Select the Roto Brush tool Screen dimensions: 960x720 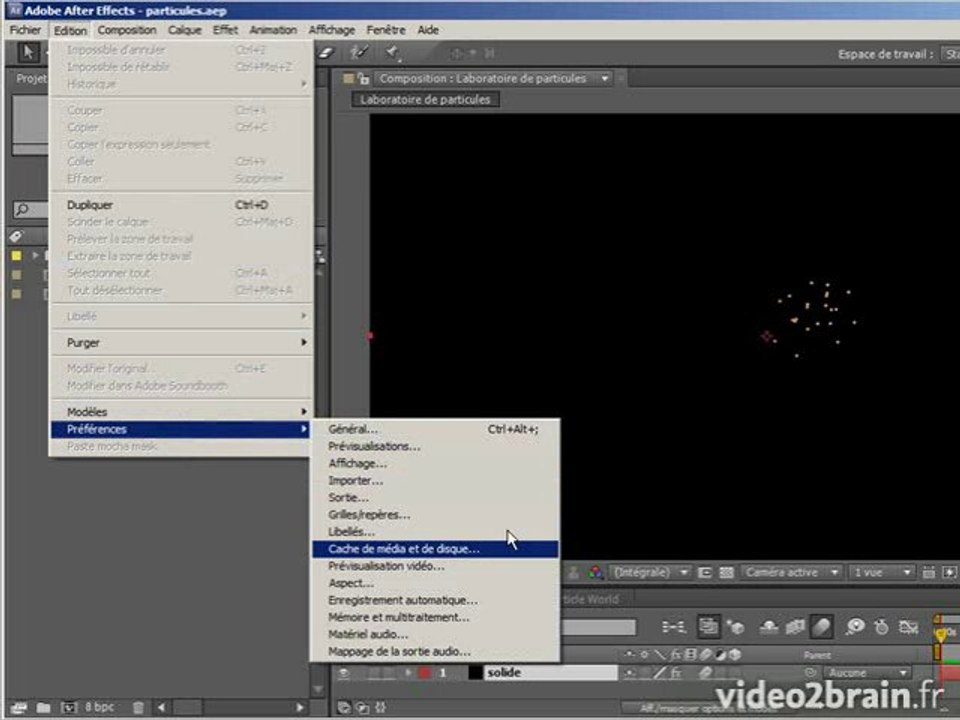pos(359,53)
